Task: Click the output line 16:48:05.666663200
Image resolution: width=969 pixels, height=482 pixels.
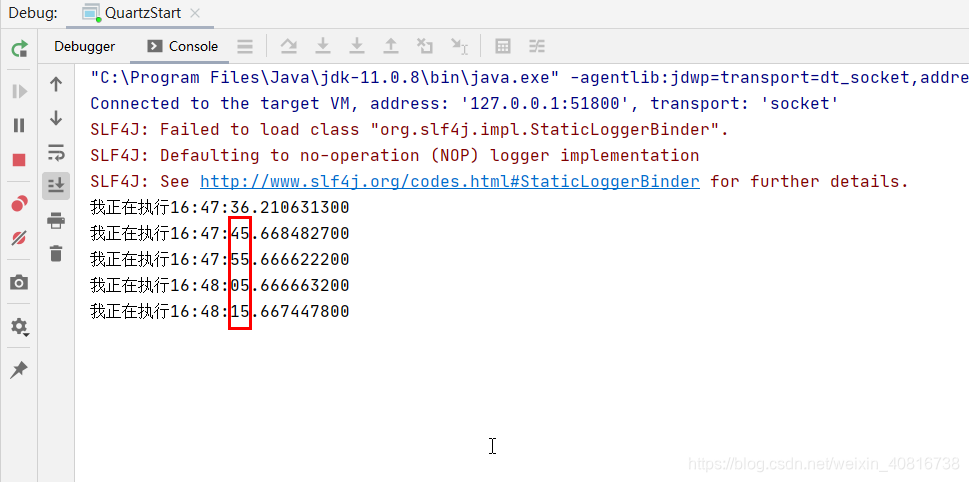Action: (220, 285)
